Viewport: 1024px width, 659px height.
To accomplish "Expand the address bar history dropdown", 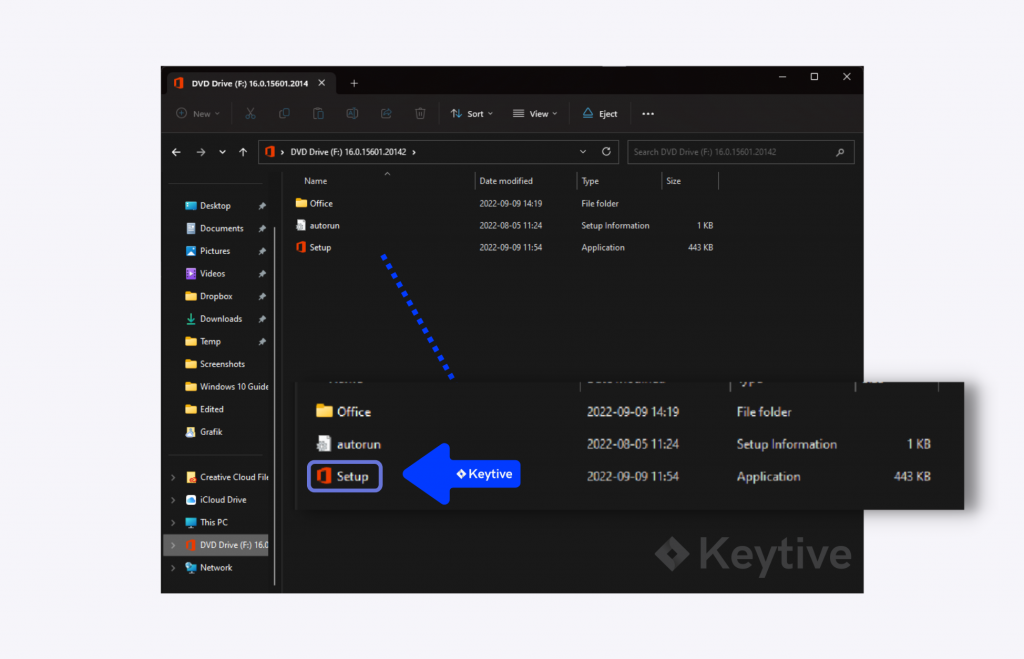I will click(583, 152).
